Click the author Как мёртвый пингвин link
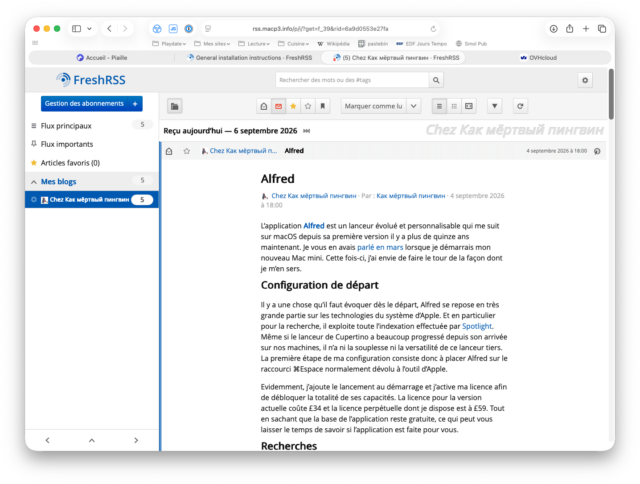Screen dimensions: 640x484 [x=411, y=196]
